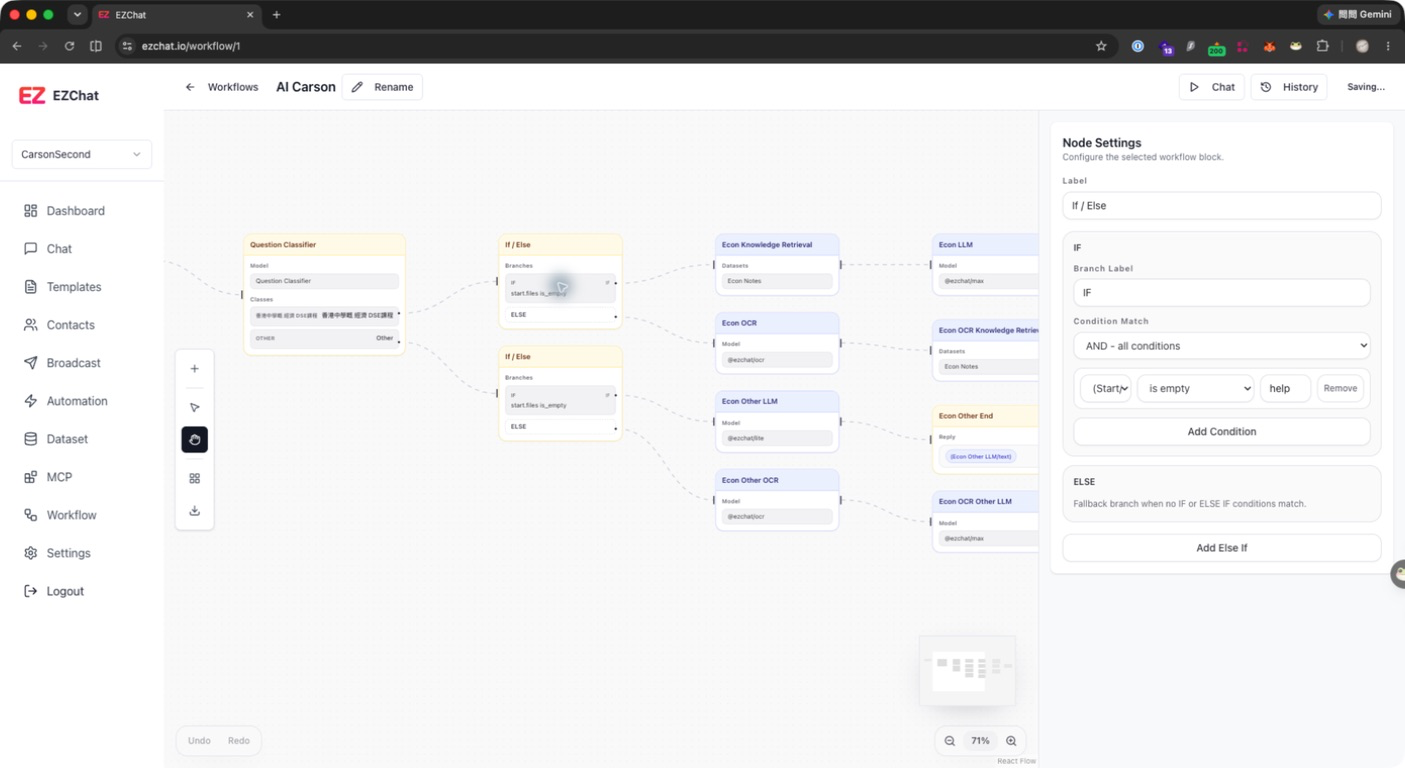Zoom in with magnifier plus icon

tap(1011, 741)
